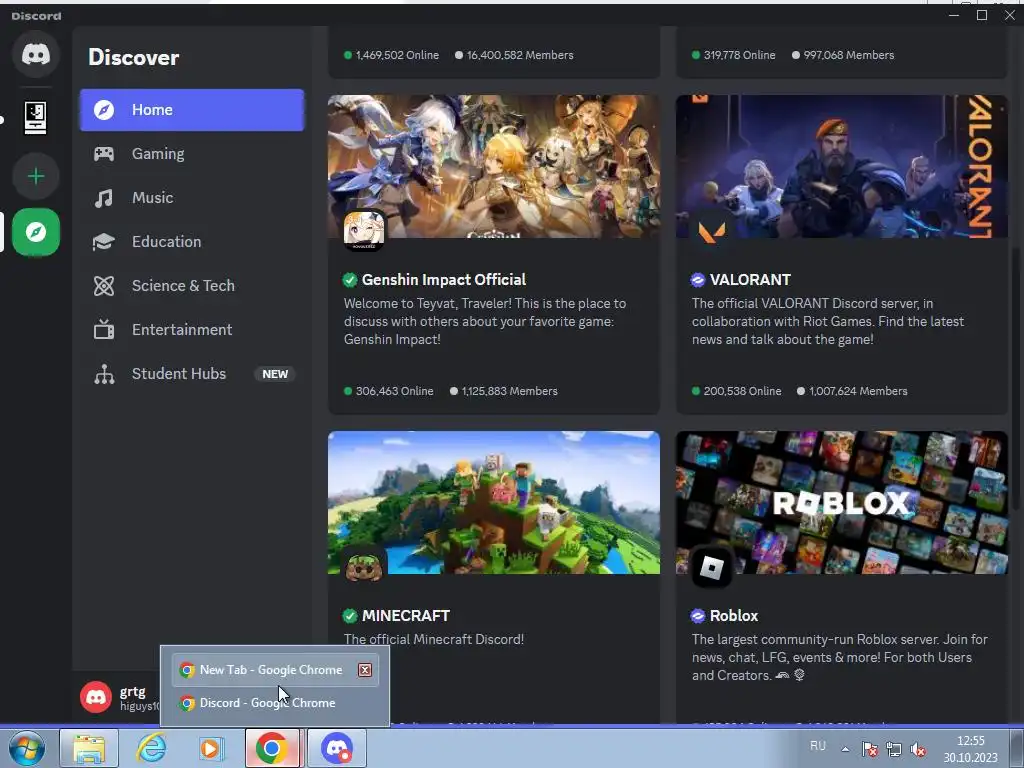The height and width of the screenshot is (768, 1024).
Task: Open Discord direct messages home icon
Action: point(36,54)
